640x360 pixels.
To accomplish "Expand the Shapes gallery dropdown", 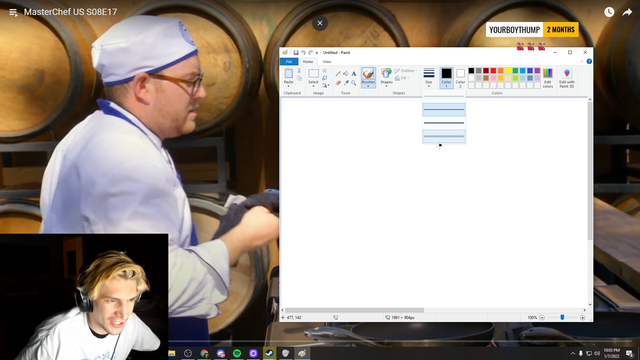I will [386, 86].
